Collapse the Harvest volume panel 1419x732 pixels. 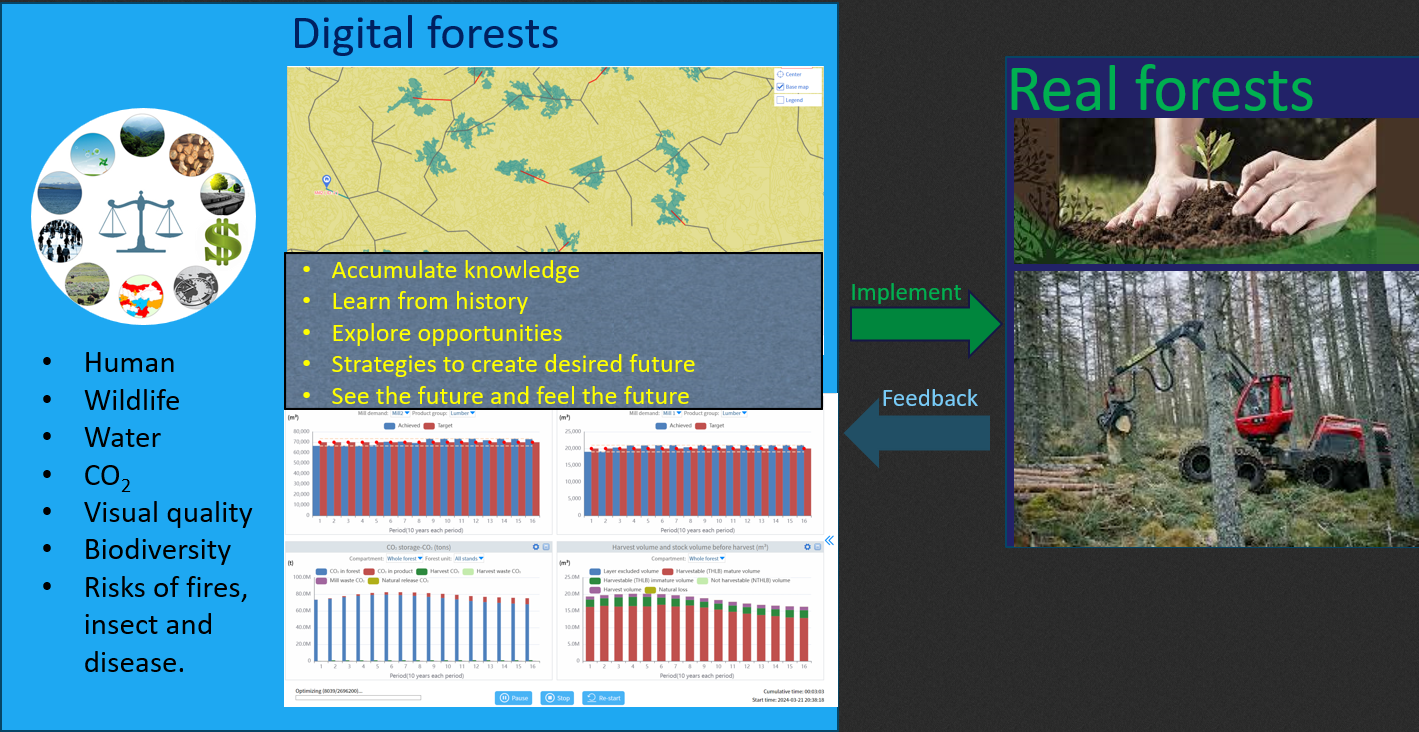coord(818,547)
